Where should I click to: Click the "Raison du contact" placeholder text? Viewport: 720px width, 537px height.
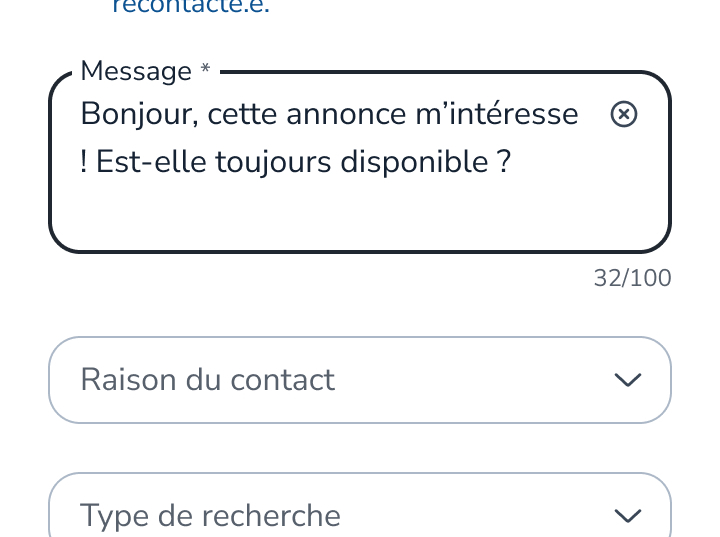point(208,380)
